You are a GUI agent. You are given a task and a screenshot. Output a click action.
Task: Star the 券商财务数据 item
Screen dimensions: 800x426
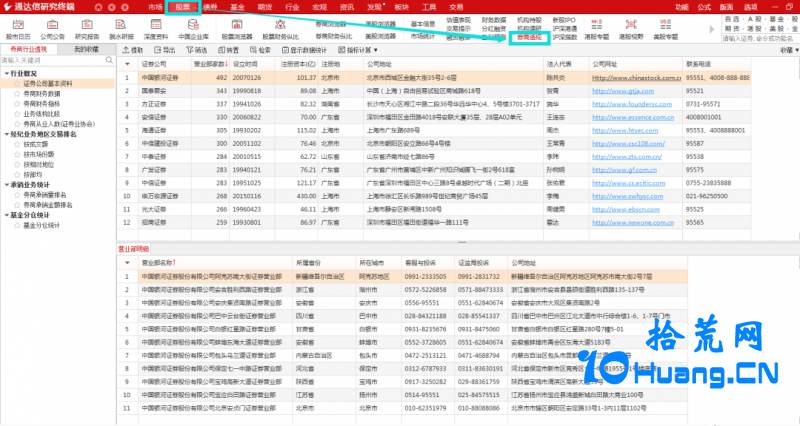pos(17,94)
